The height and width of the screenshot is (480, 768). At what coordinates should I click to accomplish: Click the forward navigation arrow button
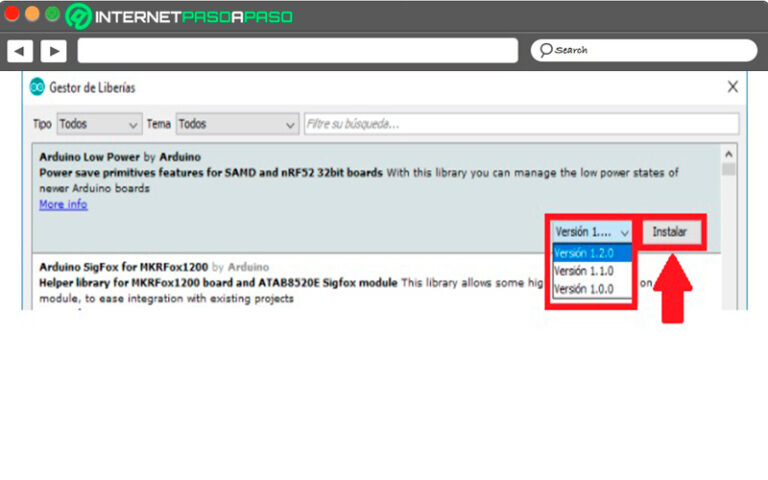point(53,50)
